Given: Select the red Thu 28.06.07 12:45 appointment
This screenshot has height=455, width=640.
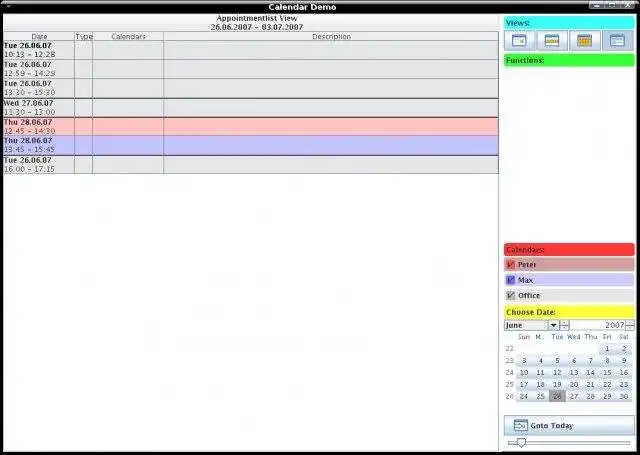Looking at the screenshot, I should (x=251, y=127).
